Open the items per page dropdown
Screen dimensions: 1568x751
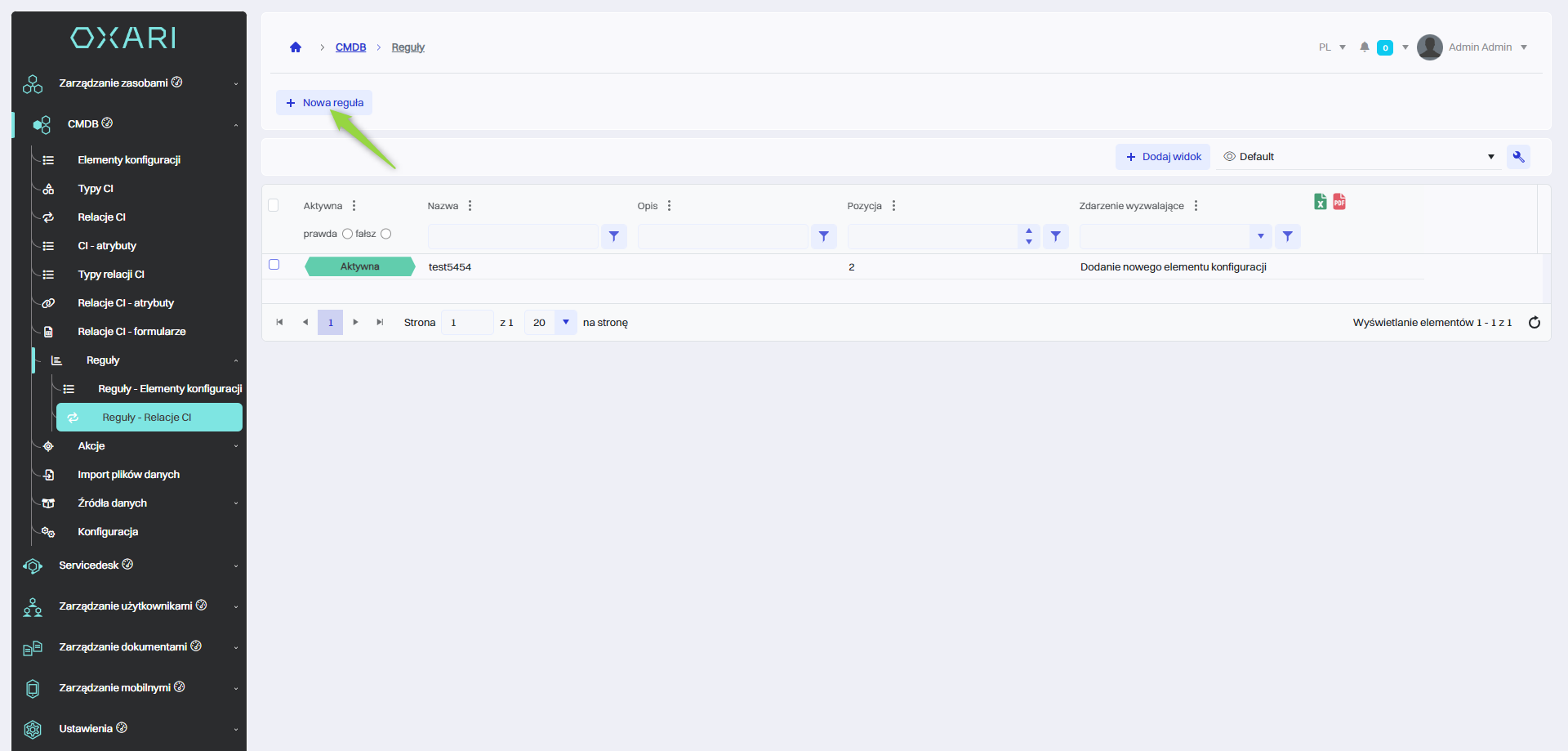(565, 323)
